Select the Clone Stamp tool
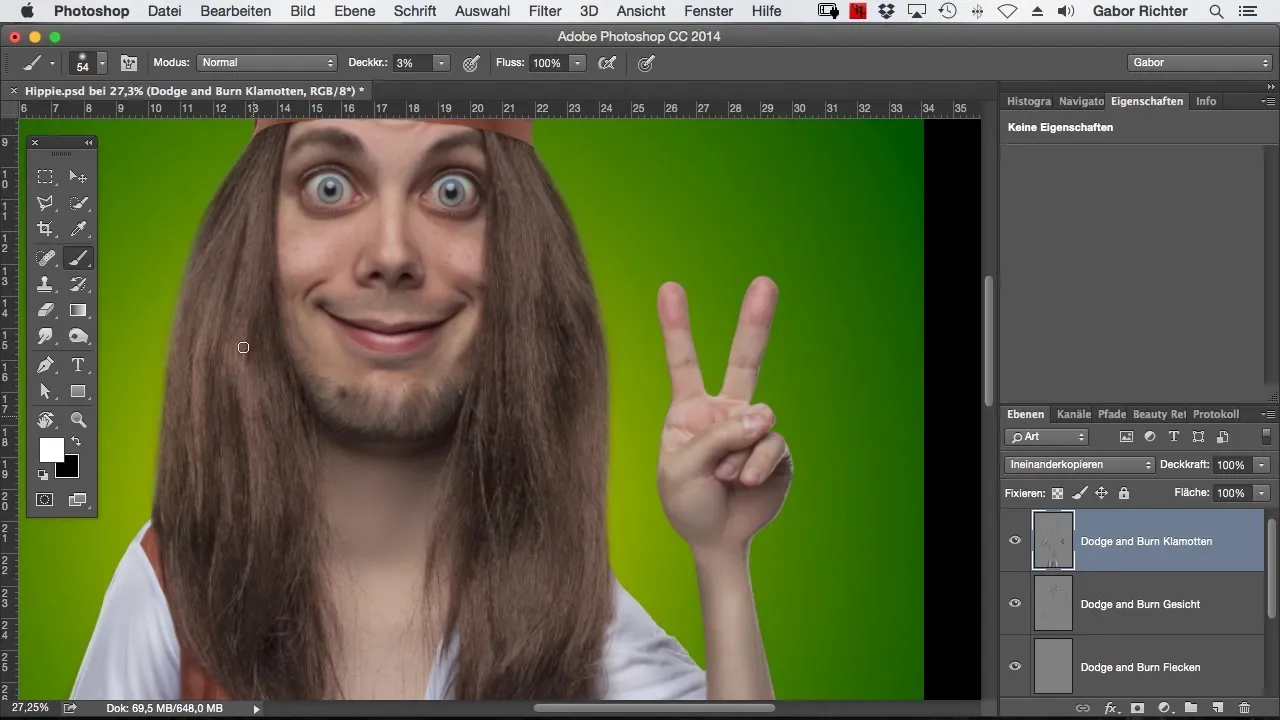This screenshot has height=720, width=1280. [x=46, y=285]
